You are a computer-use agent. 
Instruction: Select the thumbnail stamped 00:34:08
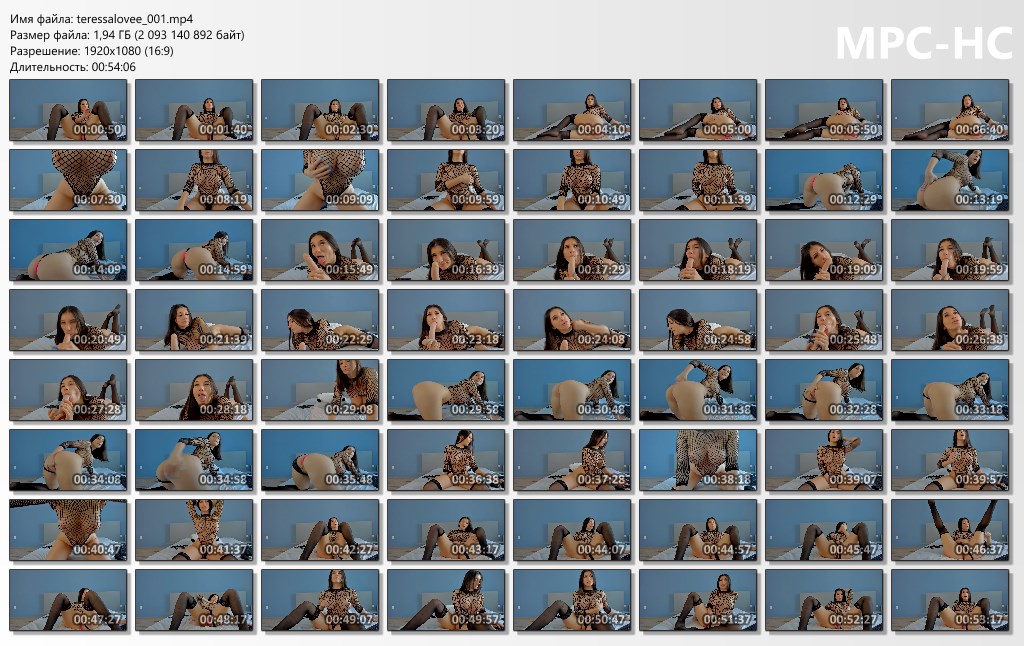coord(68,460)
